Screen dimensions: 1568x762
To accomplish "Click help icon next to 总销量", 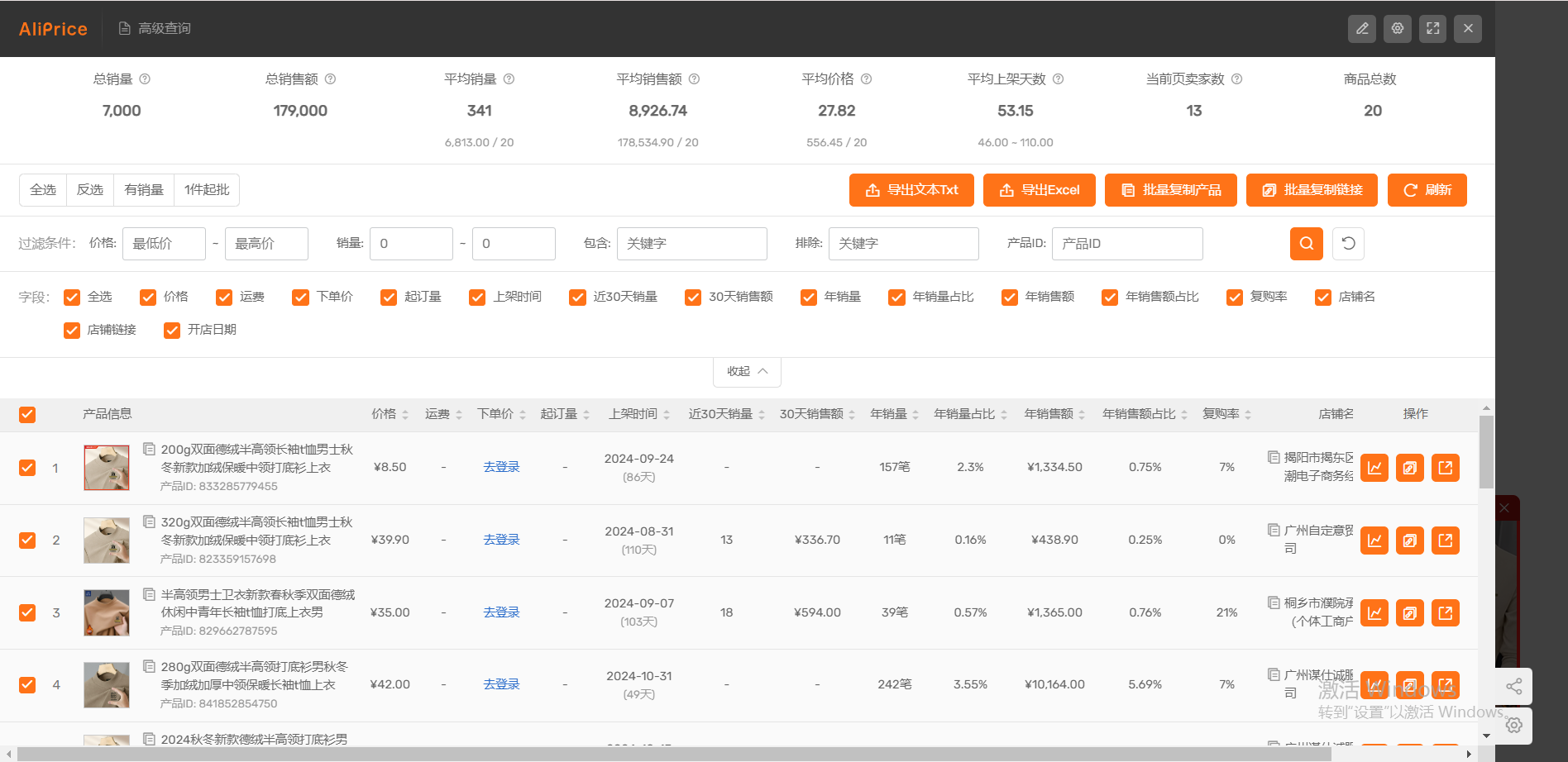I will tap(145, 79).
